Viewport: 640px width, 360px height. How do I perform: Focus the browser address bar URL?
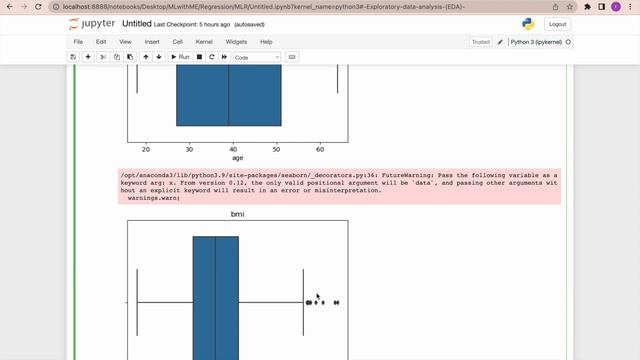coord(264,7)
